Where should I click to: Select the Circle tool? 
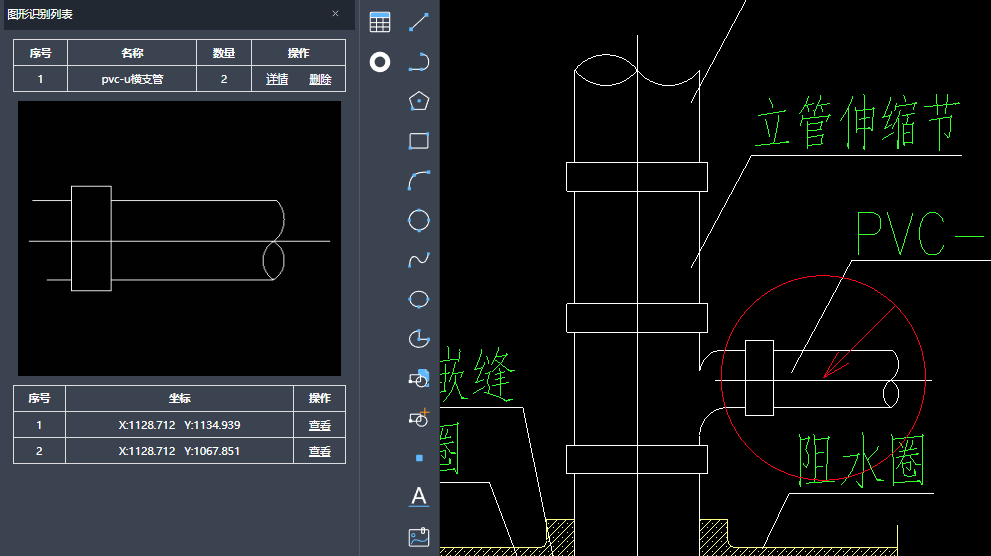tap(419, 220)
